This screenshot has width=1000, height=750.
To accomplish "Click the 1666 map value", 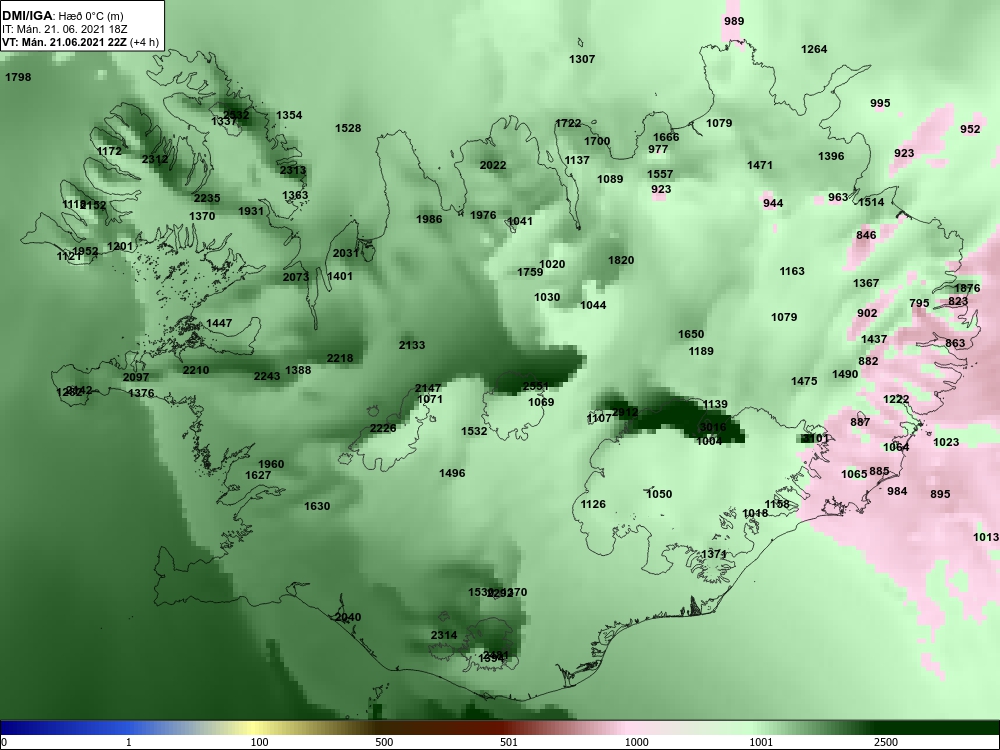I will coord(666,137).
